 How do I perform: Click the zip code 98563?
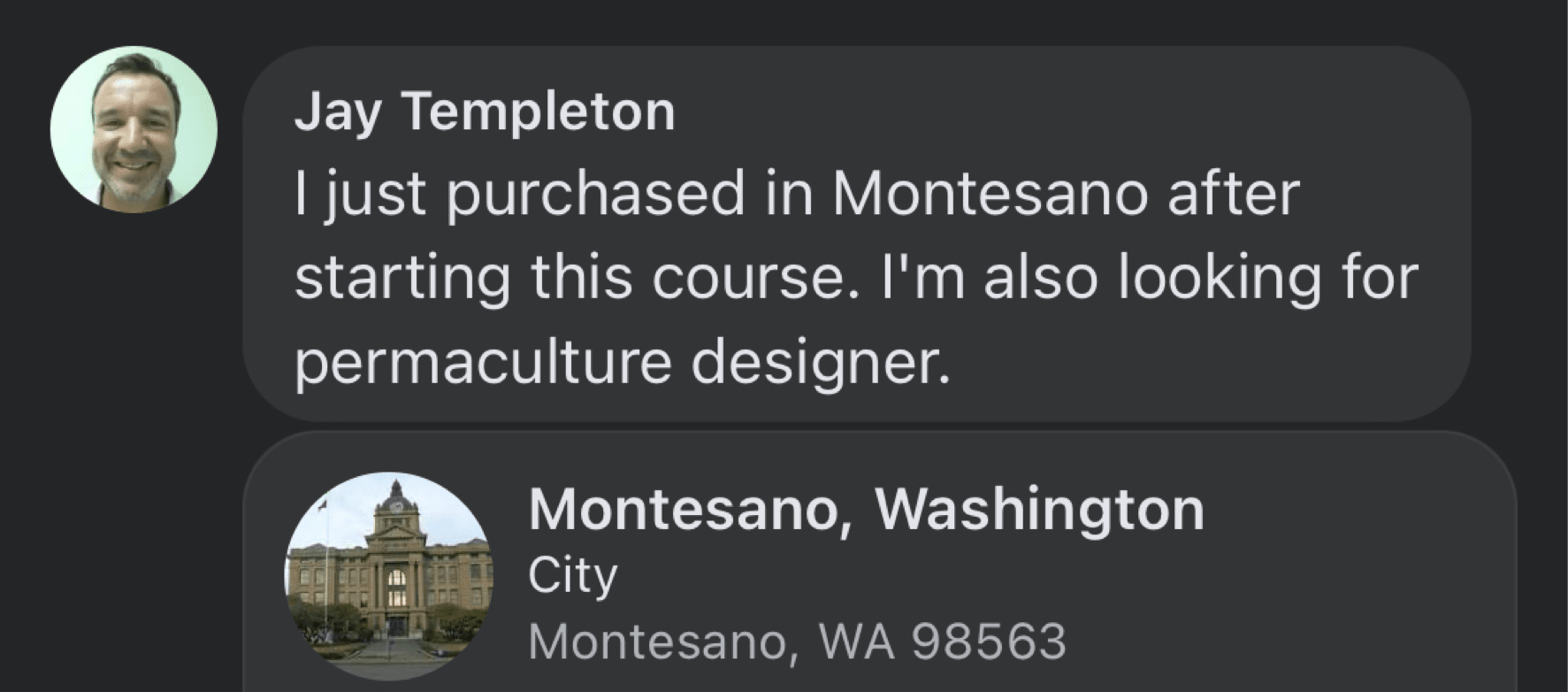pos(989,642)
